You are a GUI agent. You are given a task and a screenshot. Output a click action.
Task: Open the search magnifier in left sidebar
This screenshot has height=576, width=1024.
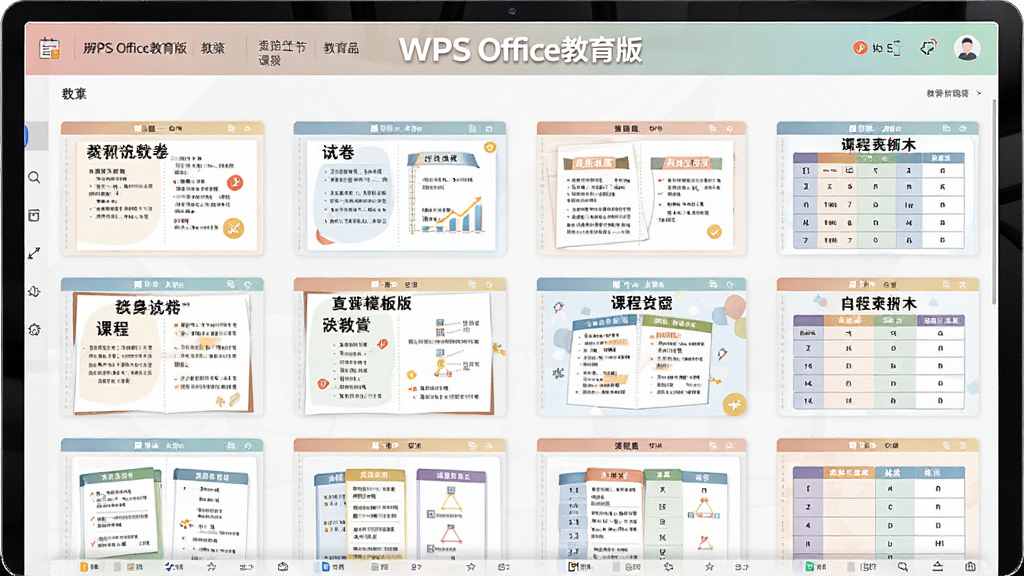[34, 177]
